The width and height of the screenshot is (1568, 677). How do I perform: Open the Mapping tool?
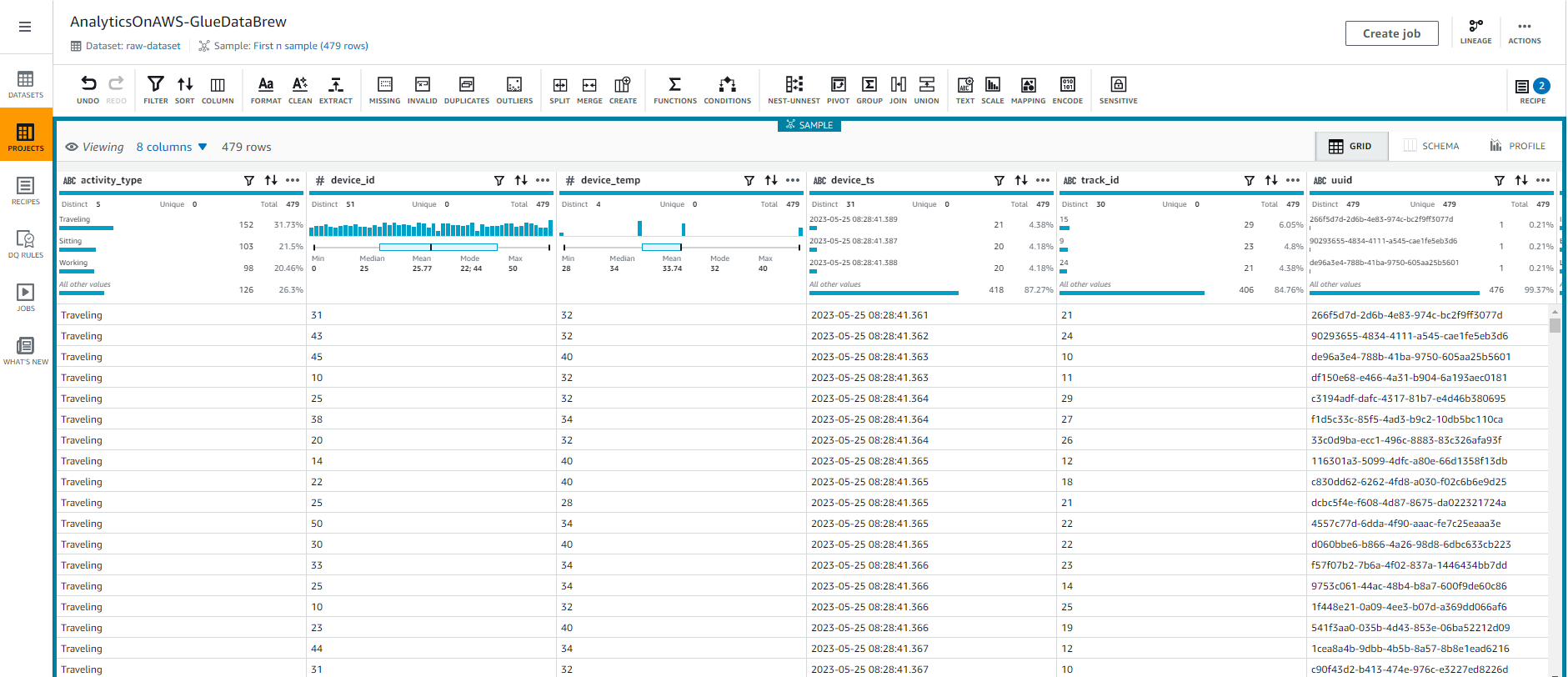click(1029, 89)
